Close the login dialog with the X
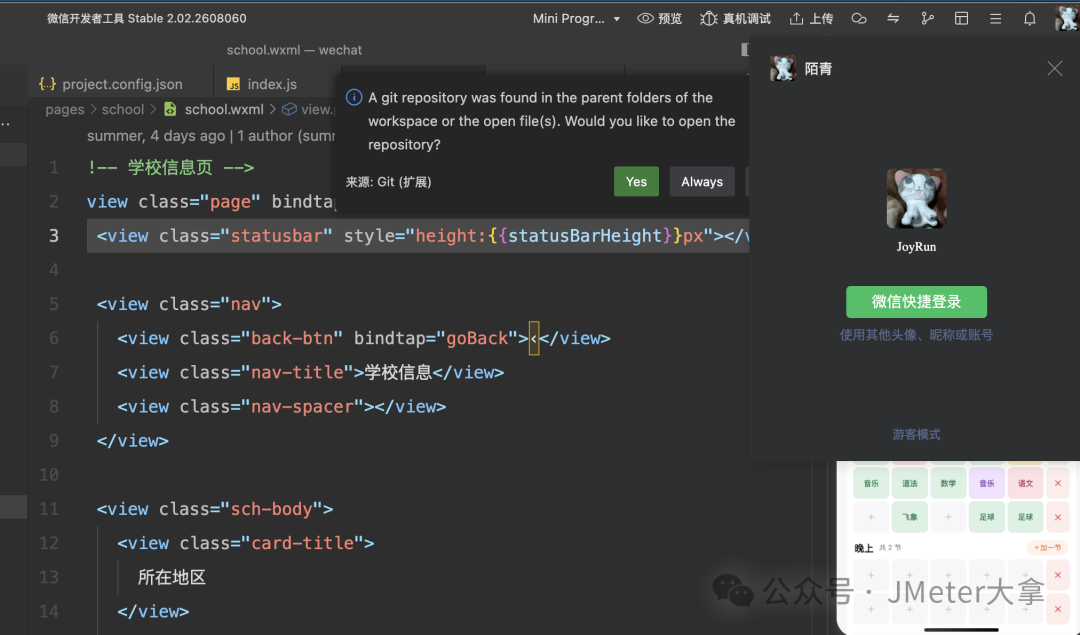Screen dimensions: 1080x635 point(1055,68)
